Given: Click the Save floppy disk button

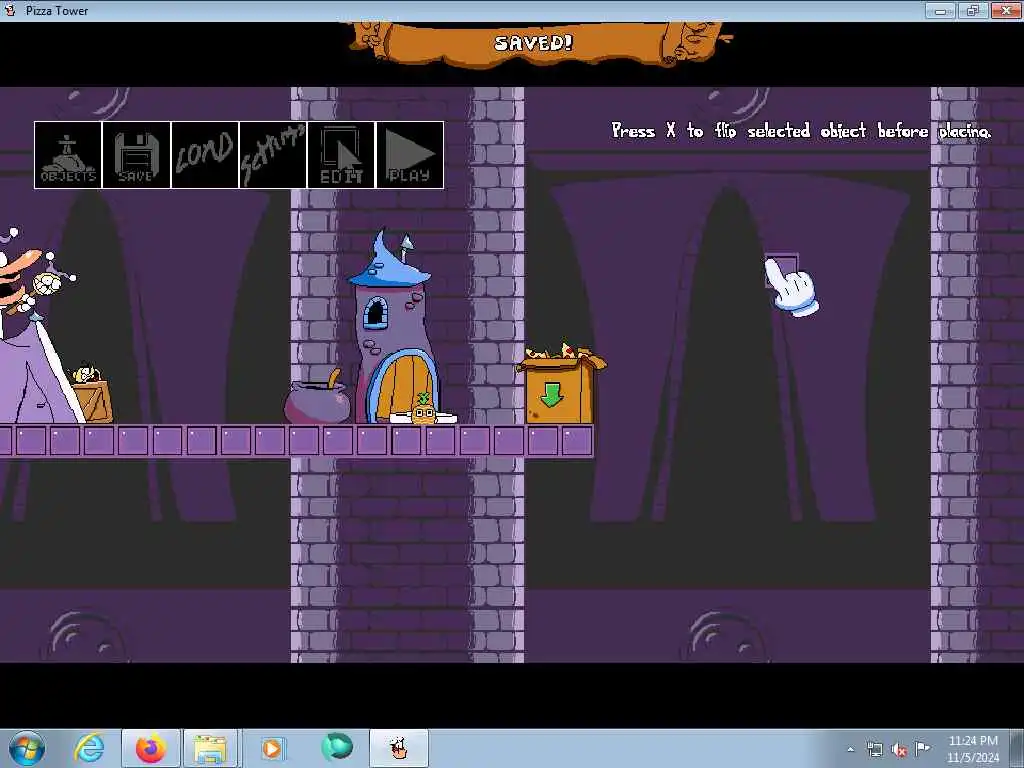Looking at the screenshot, I should [136, 155].
